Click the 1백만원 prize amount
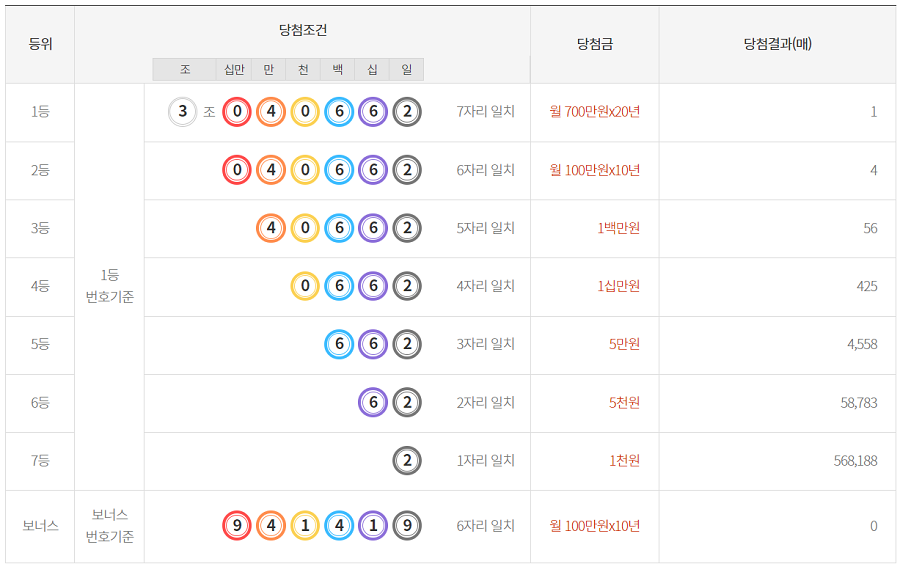The width and height of the screenshot is (900, 564). pos(618,228)
